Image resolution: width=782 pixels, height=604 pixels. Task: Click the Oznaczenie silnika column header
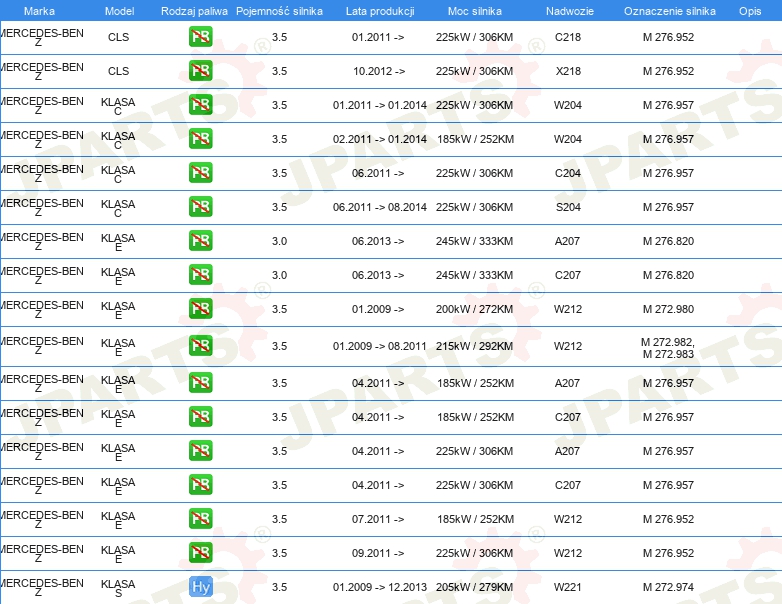[x=669, y=10]
